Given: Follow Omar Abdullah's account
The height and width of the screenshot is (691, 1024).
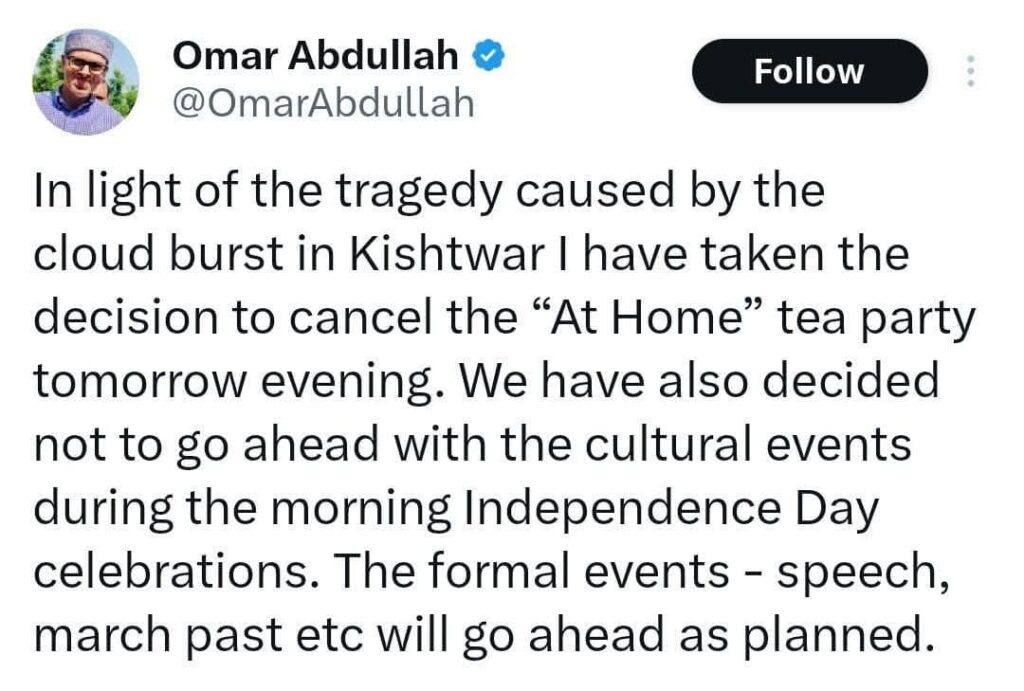Looking at the screenshot, I should coord(809,71).
